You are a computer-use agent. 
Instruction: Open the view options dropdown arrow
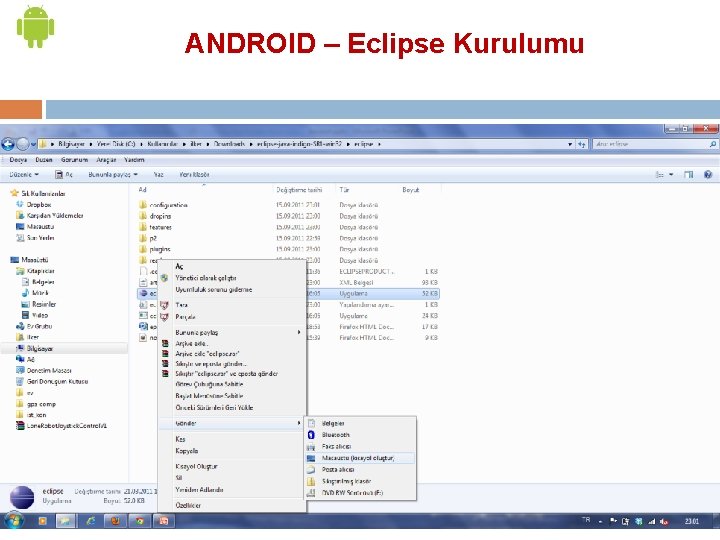671,174
